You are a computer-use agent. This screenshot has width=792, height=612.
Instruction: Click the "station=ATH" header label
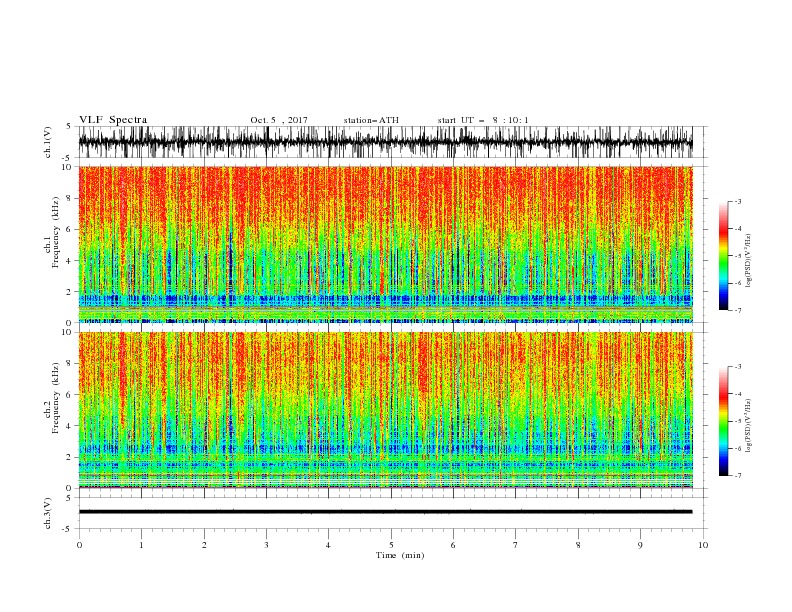pos(371,120)
